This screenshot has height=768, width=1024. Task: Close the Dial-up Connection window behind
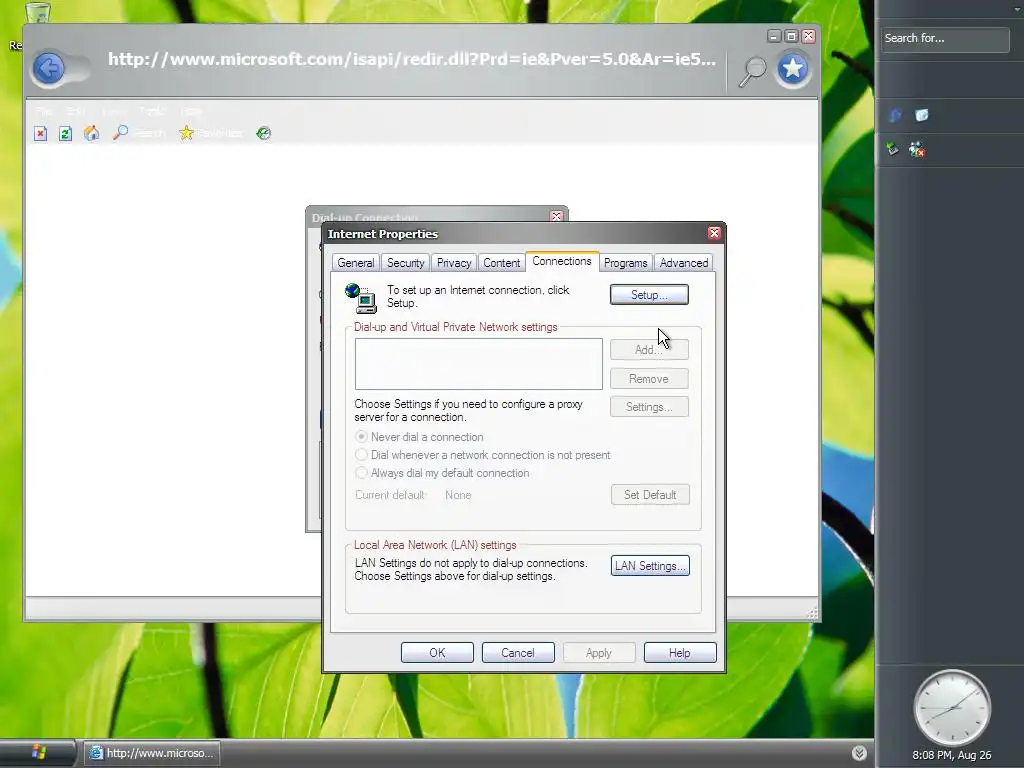tap(556, 216)
